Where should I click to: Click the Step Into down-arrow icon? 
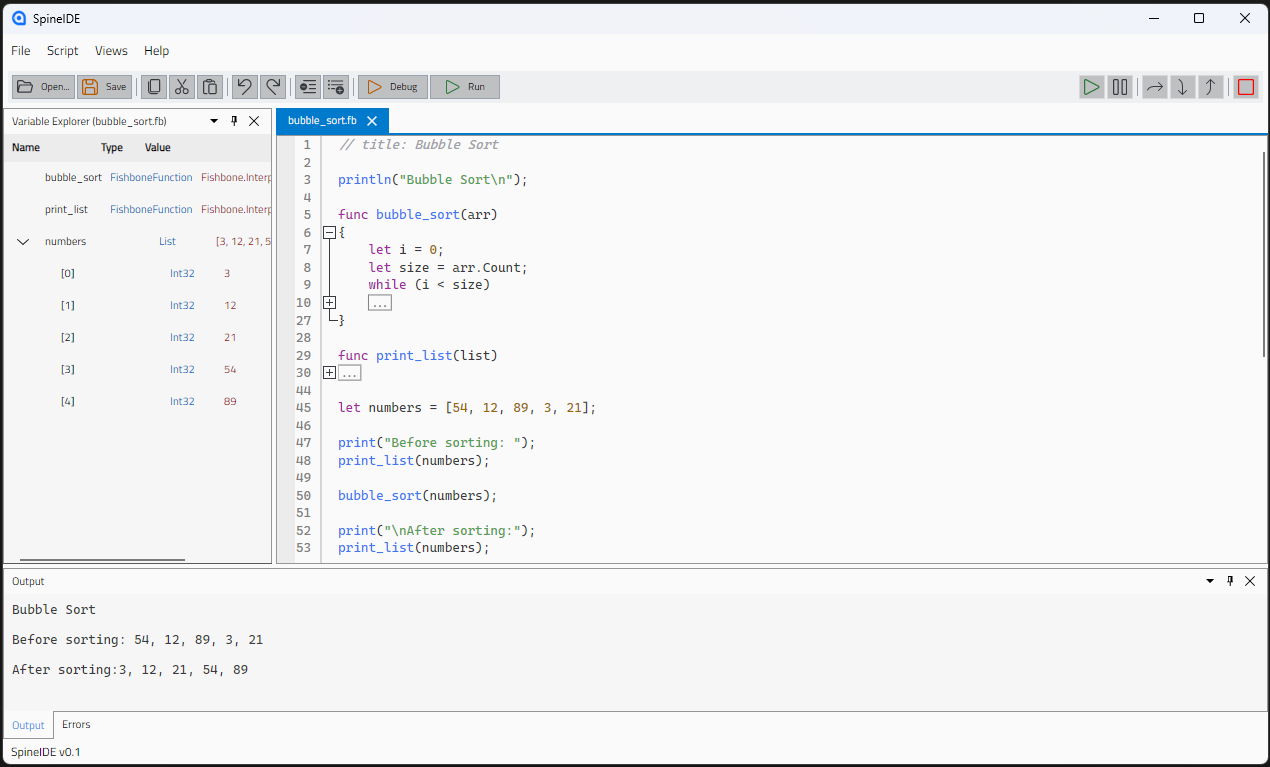coord(1182,87)
